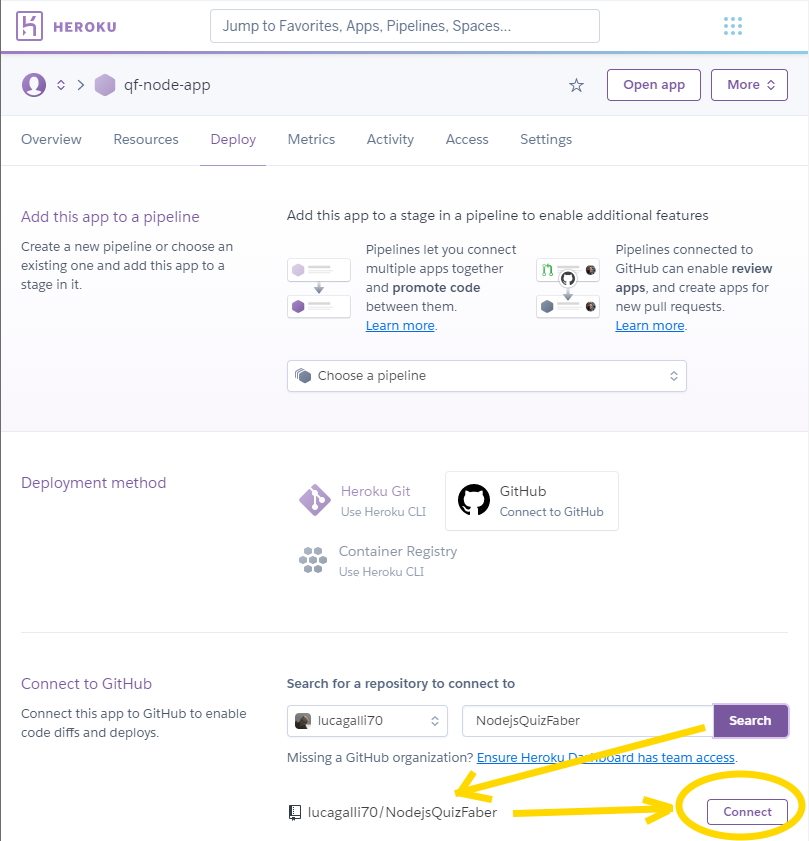Expand the More menu button
Image resolution: width=809 pixels, height=841 pixels.
click(750, 85)
